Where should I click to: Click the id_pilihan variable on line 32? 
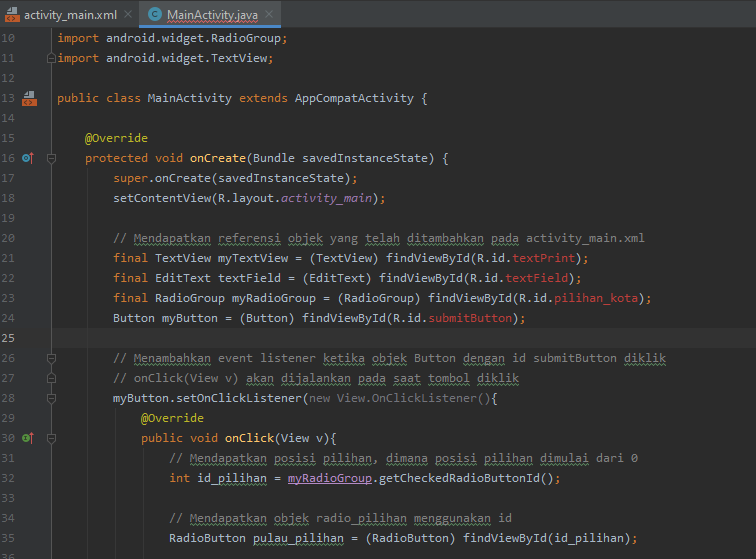[x=232, y=478]
